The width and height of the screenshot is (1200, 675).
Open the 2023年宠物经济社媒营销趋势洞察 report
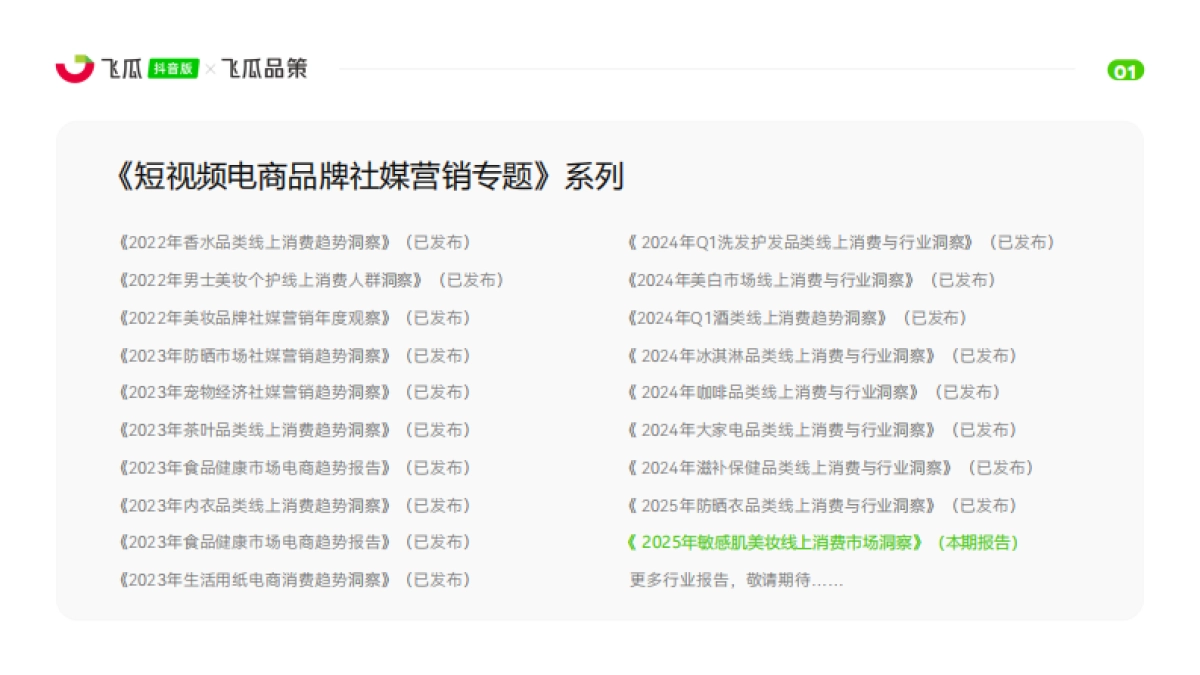pyautogui.click(x=253, y=393)
